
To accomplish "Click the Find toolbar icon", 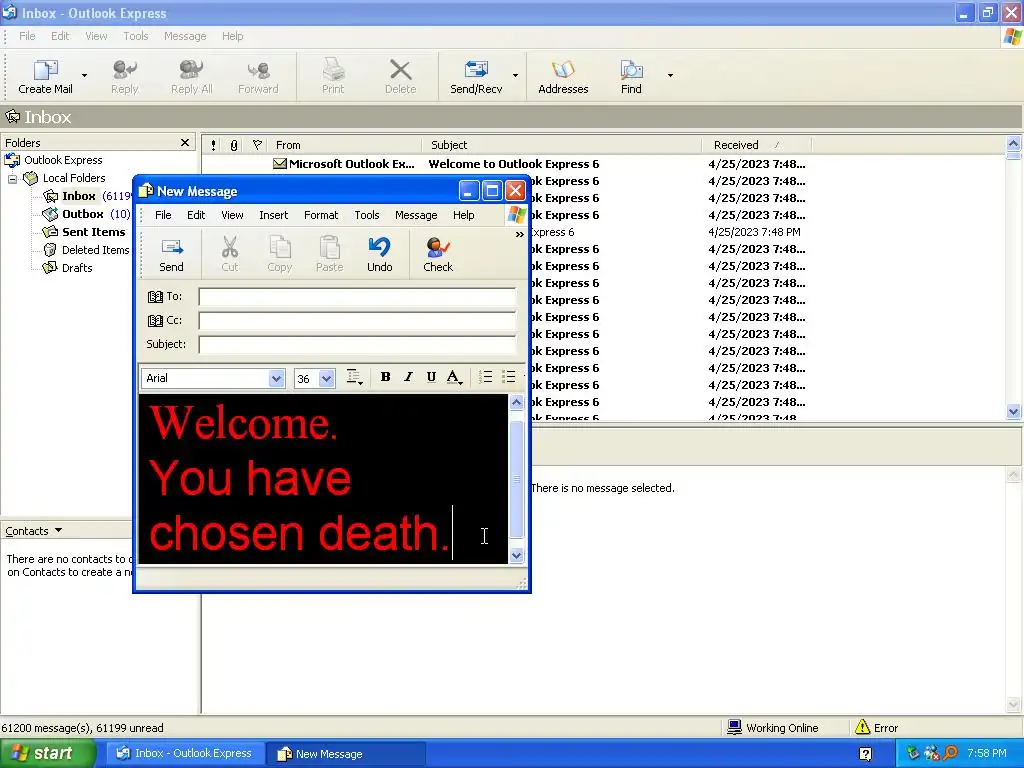I will click(631, 69).
